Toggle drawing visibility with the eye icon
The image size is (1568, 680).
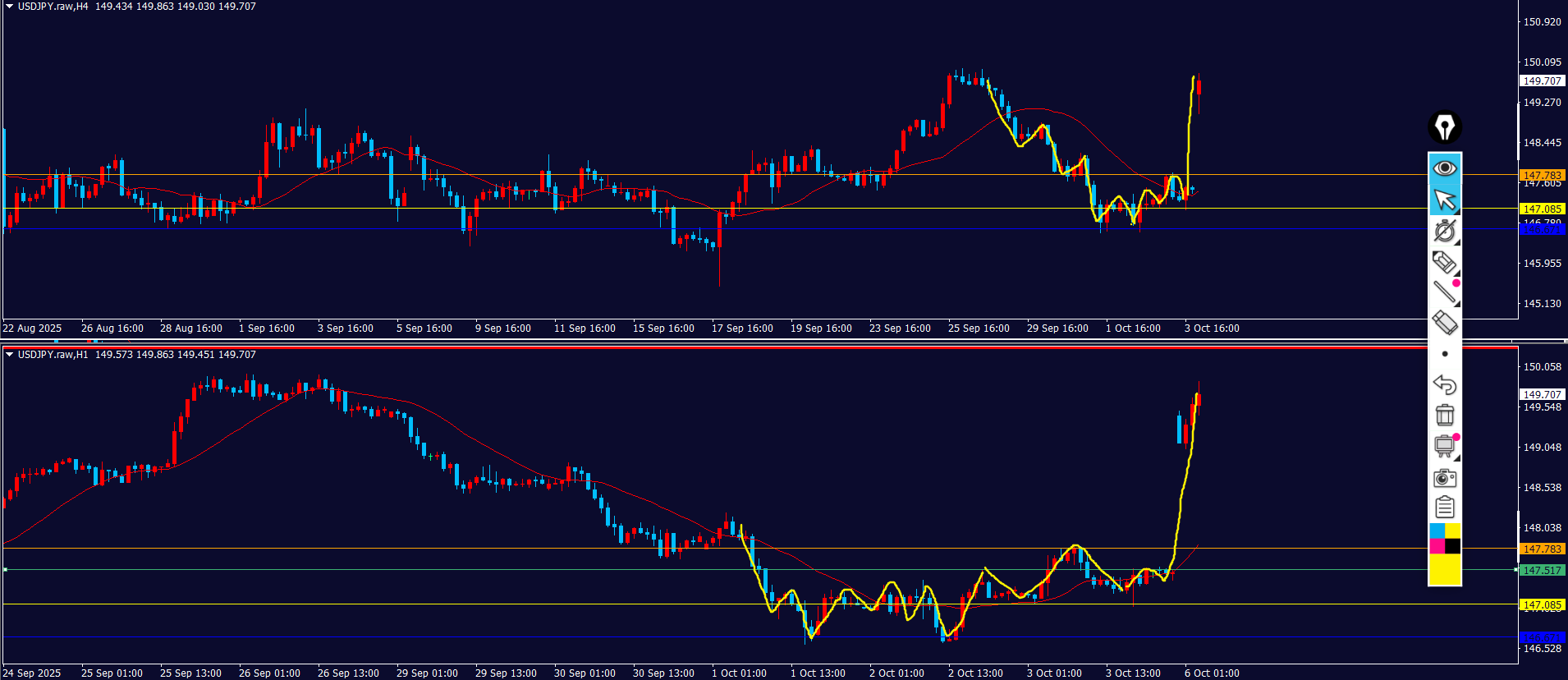[1444, 168]
